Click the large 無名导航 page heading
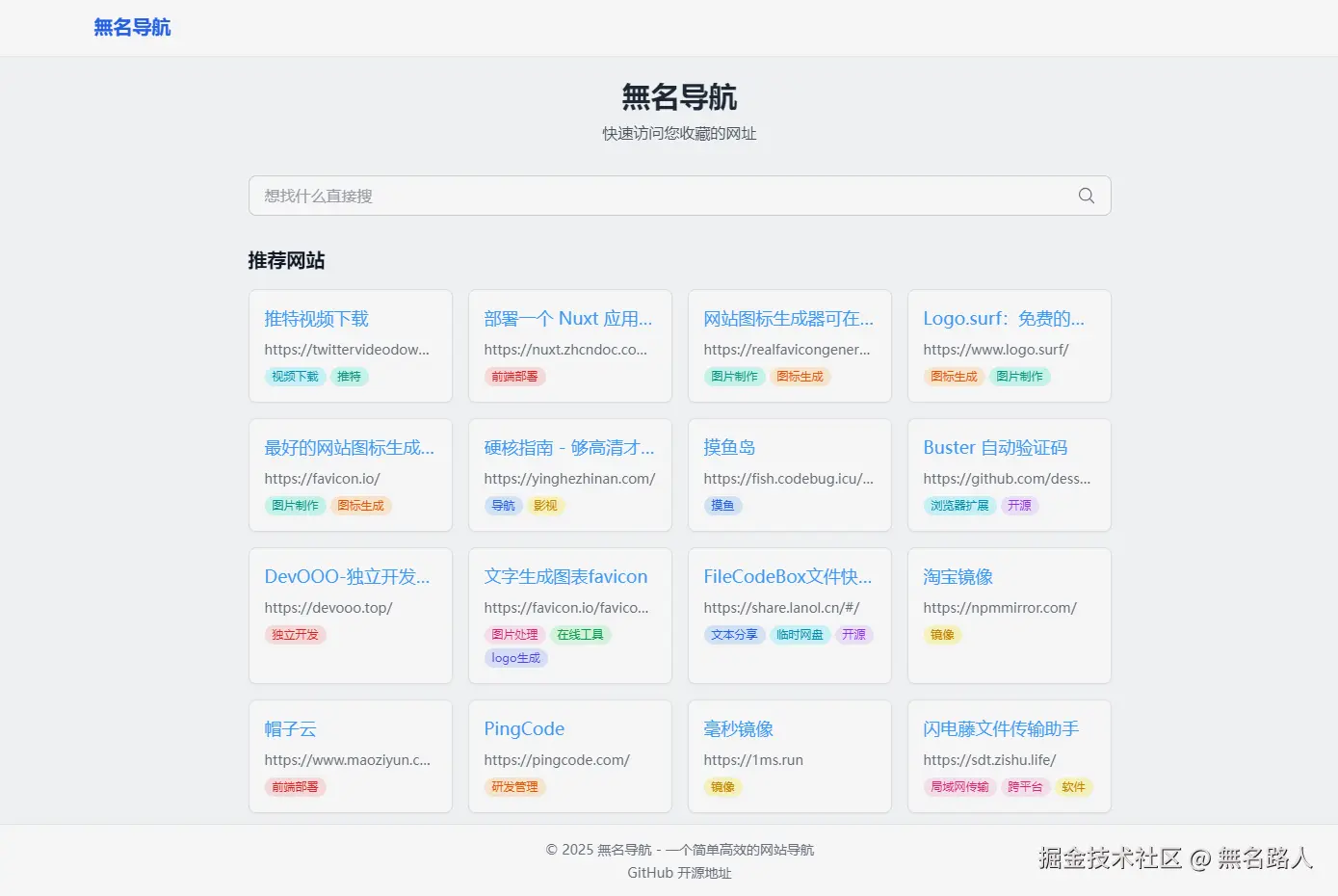This screenshot has height=896, width=1338. pos(679,97)
